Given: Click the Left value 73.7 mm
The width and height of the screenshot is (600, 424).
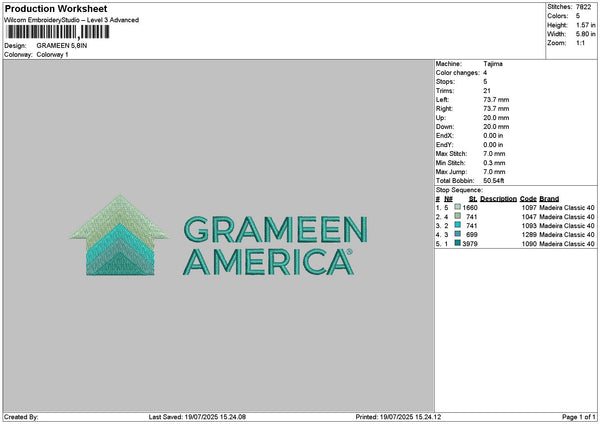Looking at the screenshot, I should click(496, 100).
